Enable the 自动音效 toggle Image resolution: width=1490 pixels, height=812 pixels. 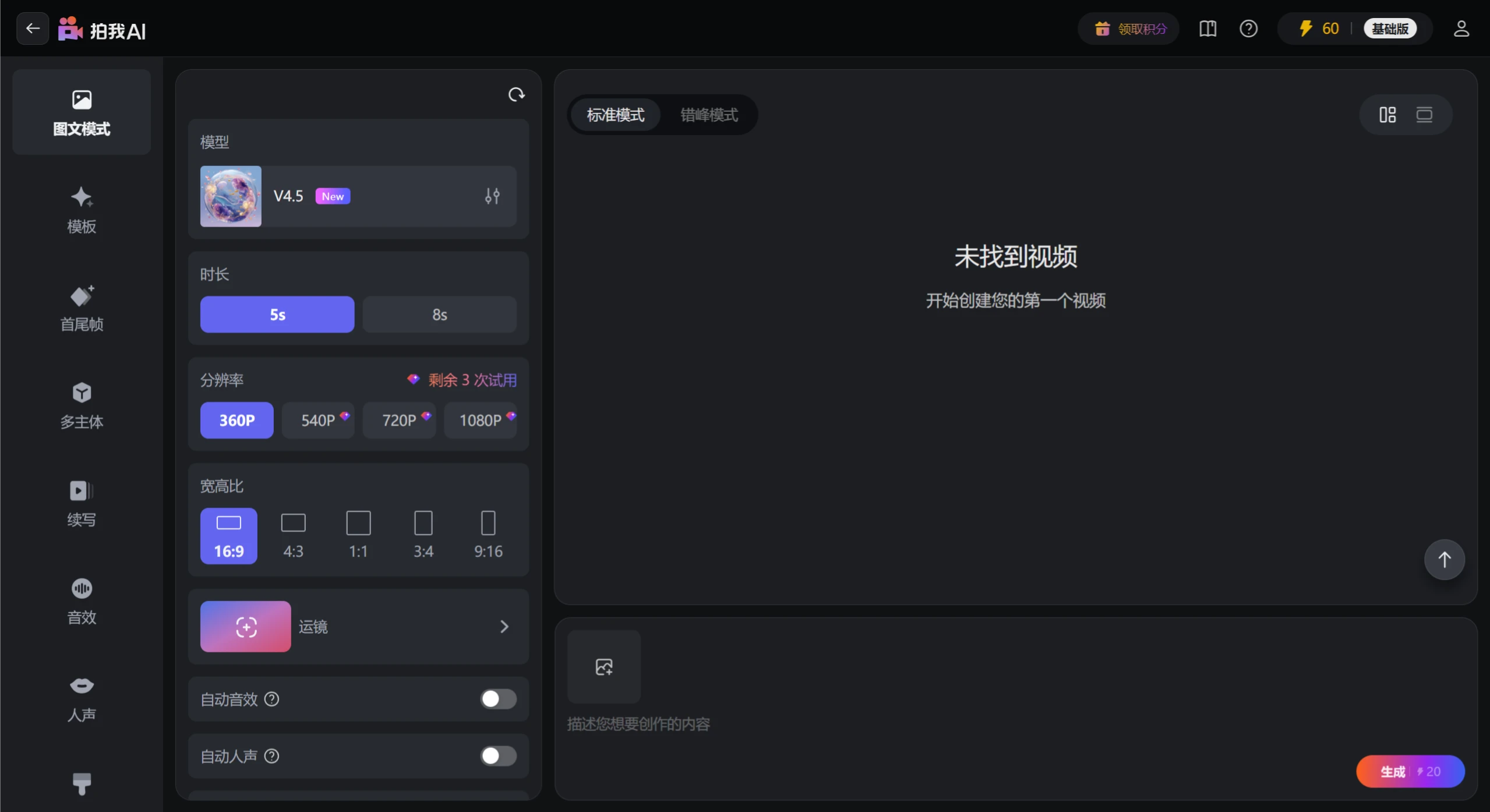[497, 700]
